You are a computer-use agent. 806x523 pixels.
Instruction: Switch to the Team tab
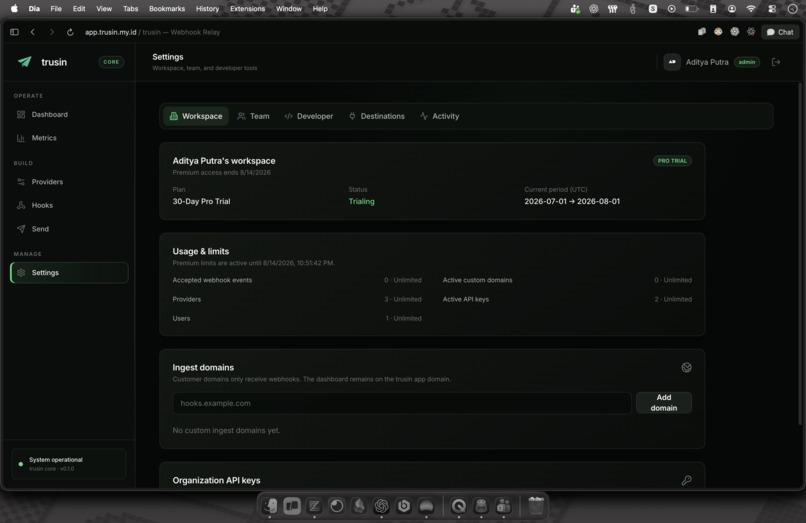253,116
